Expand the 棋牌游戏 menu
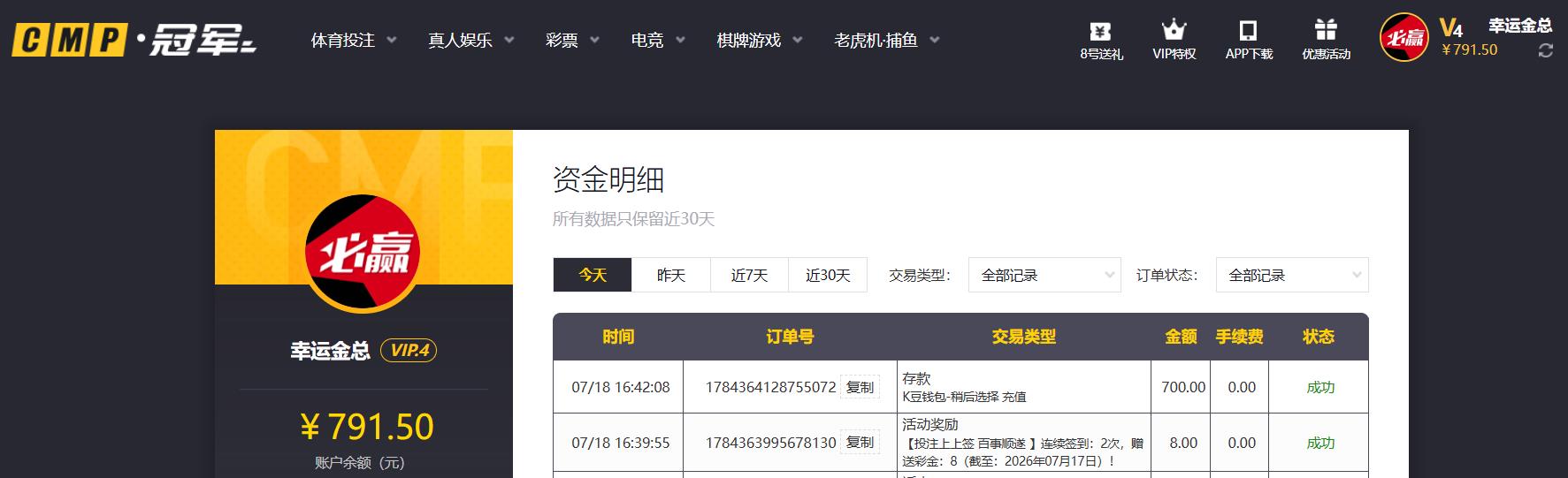The width and height of the screenshot is (1568, 478). point(760,40)
